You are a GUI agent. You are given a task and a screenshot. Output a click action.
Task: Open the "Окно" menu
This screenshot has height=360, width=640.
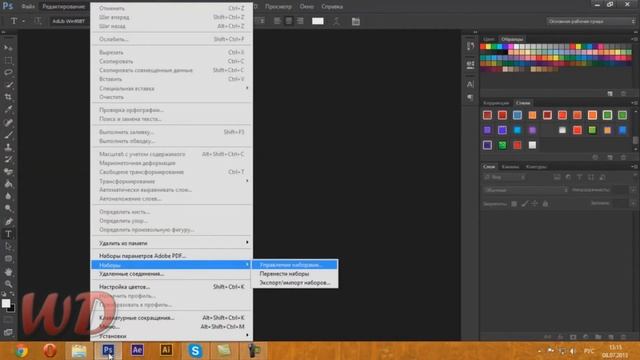click(x=307, y=7)
